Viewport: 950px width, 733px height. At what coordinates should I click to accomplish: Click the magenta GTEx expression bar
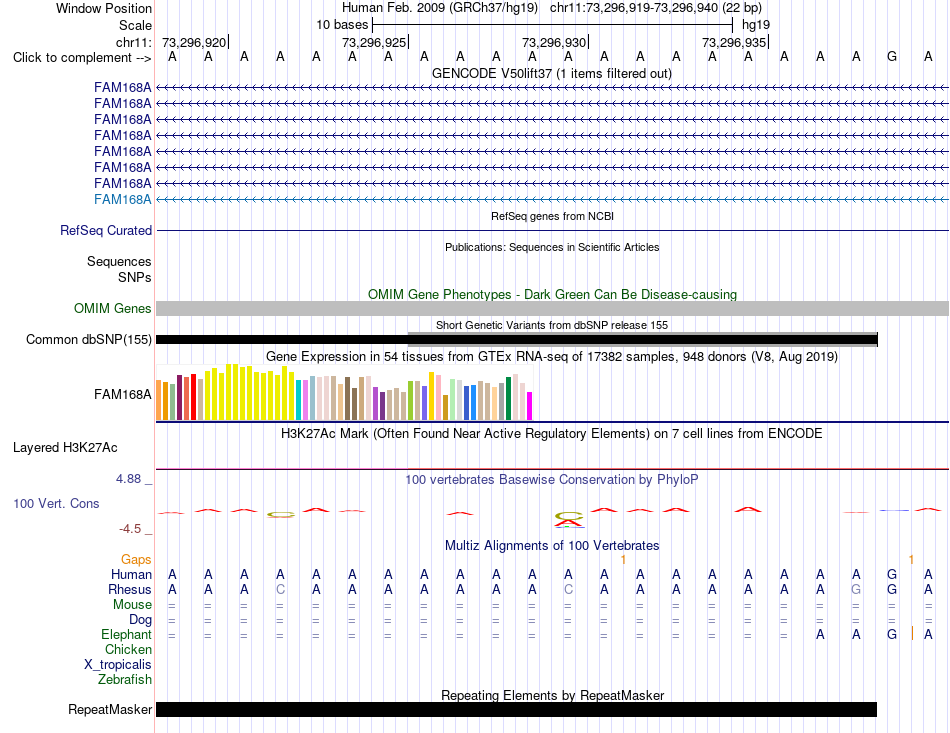coord(529,406)
